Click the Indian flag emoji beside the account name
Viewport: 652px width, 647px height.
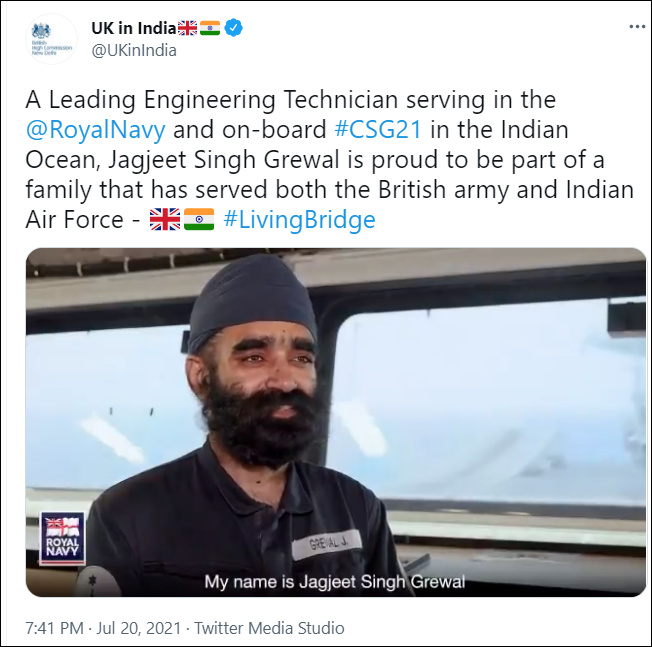coord(210,28)
